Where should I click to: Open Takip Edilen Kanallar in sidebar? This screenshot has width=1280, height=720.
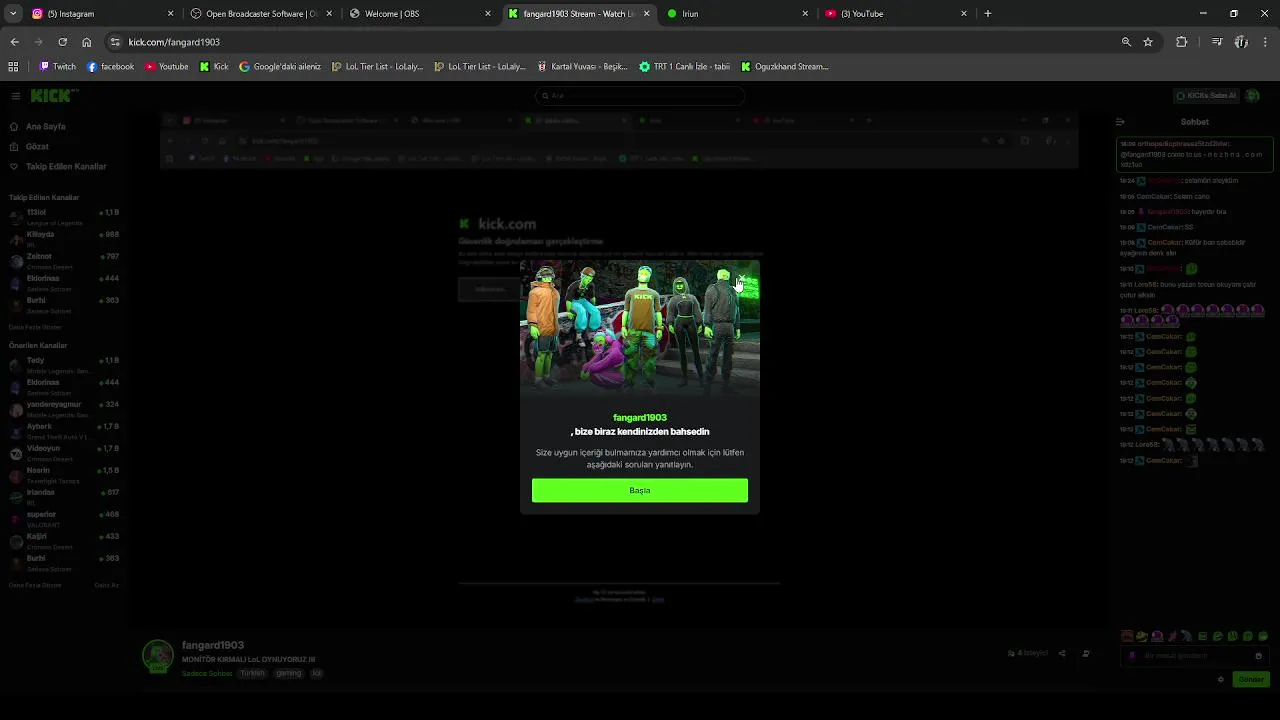pyautogui.click(x=58, y=167)
